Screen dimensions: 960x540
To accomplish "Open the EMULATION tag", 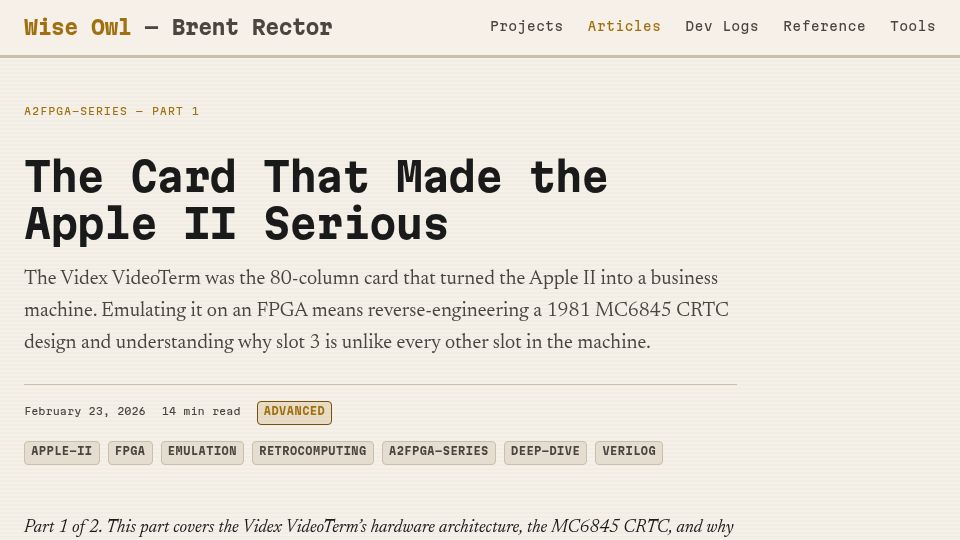I will [x=202, y=452].
